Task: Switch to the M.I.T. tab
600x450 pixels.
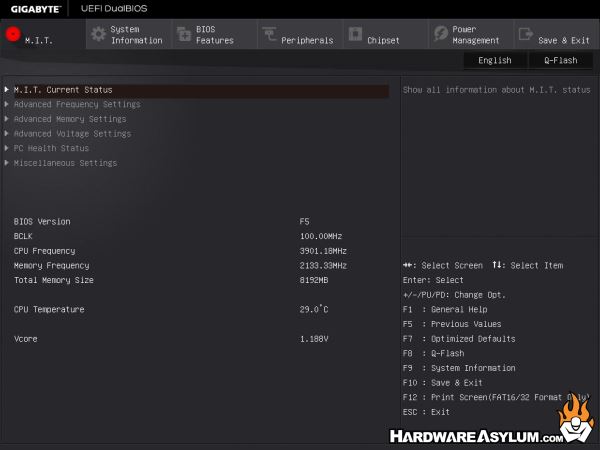Action: click(x=43, y=34)
